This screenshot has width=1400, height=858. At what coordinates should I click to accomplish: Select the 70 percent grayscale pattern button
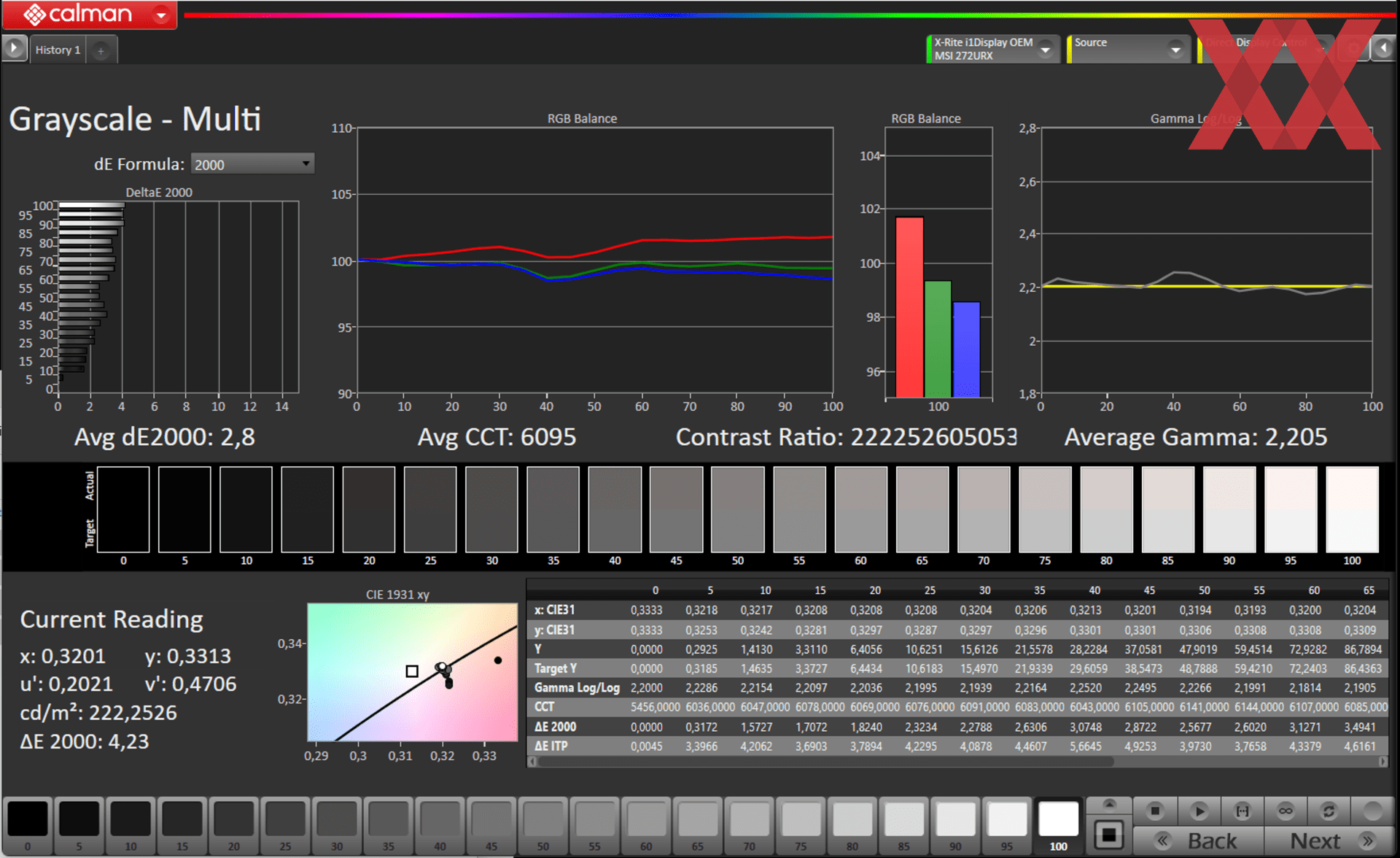[x=750, y=825]
